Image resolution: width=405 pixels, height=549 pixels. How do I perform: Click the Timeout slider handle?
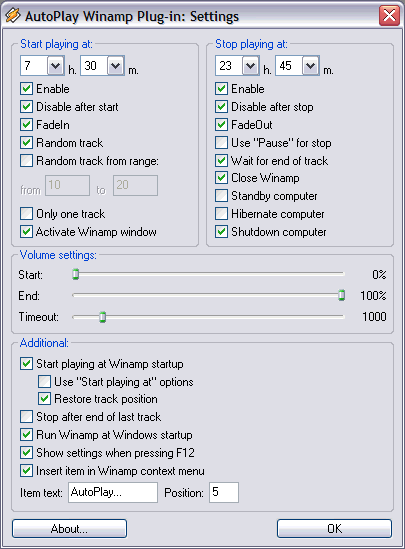click(x=103, y=317)
